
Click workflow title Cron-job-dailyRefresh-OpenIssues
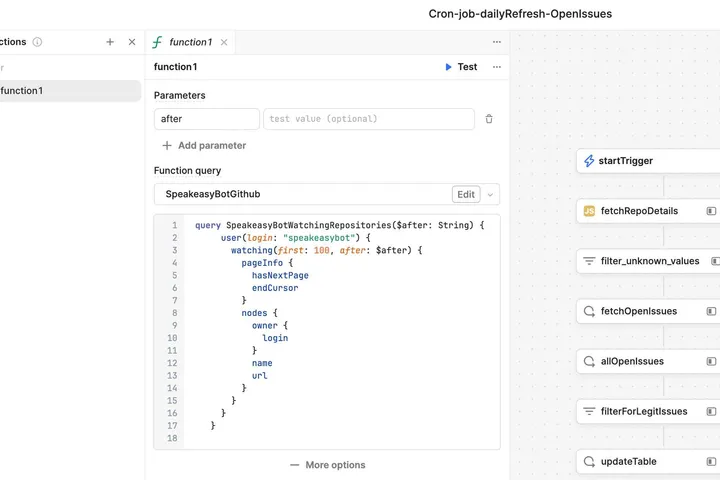520,14
